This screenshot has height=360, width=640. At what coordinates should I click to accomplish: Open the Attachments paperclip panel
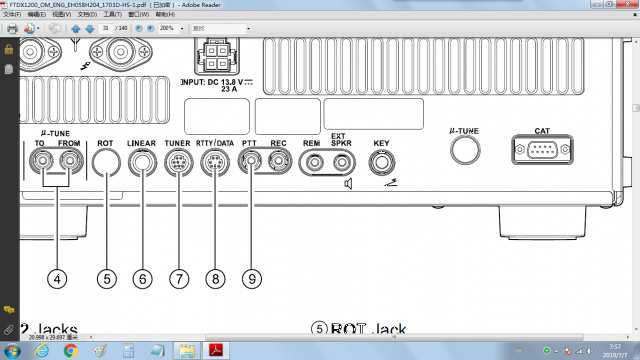9,330
